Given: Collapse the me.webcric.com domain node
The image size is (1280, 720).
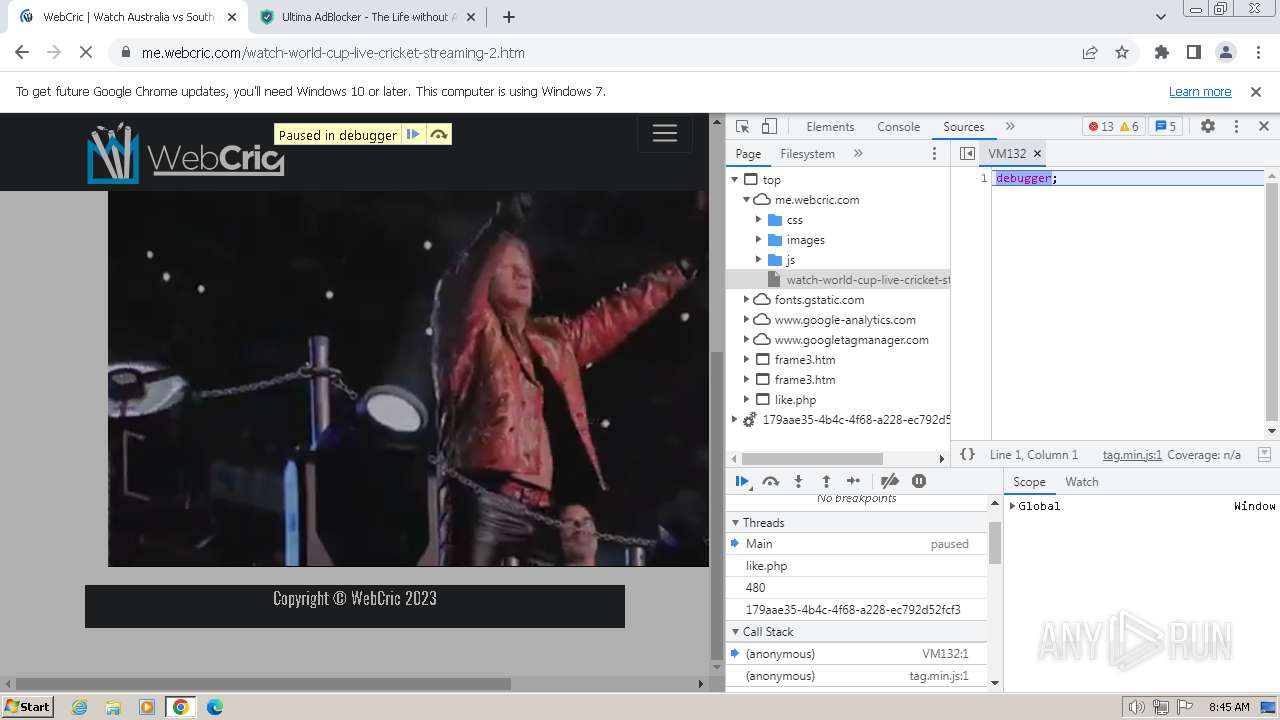Looking at the screenshot, I should 747,200.
